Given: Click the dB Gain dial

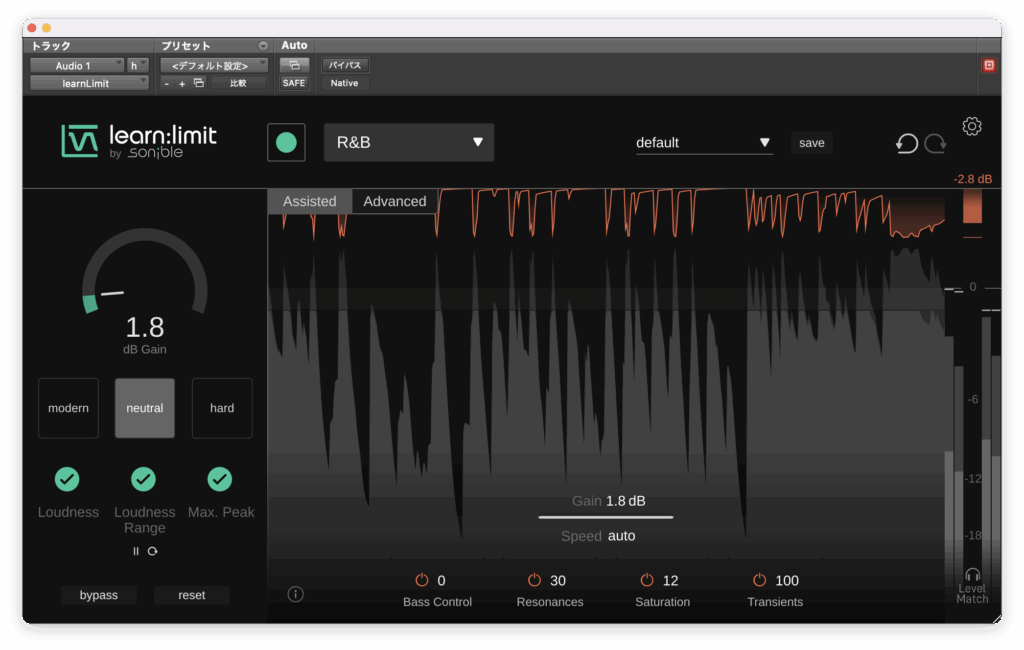Looking at the screenshot, I should pyautogui.click(x=145, y=270).
